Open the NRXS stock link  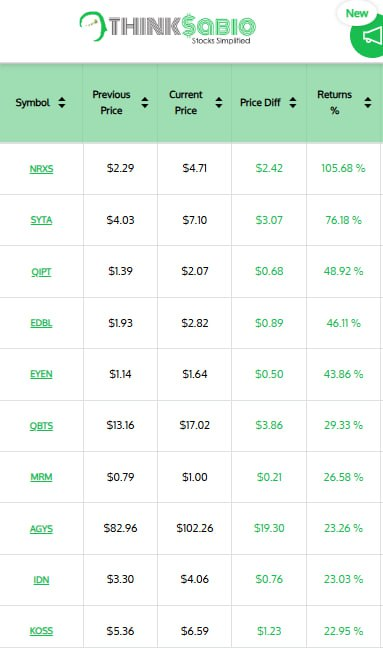point(41,169)
